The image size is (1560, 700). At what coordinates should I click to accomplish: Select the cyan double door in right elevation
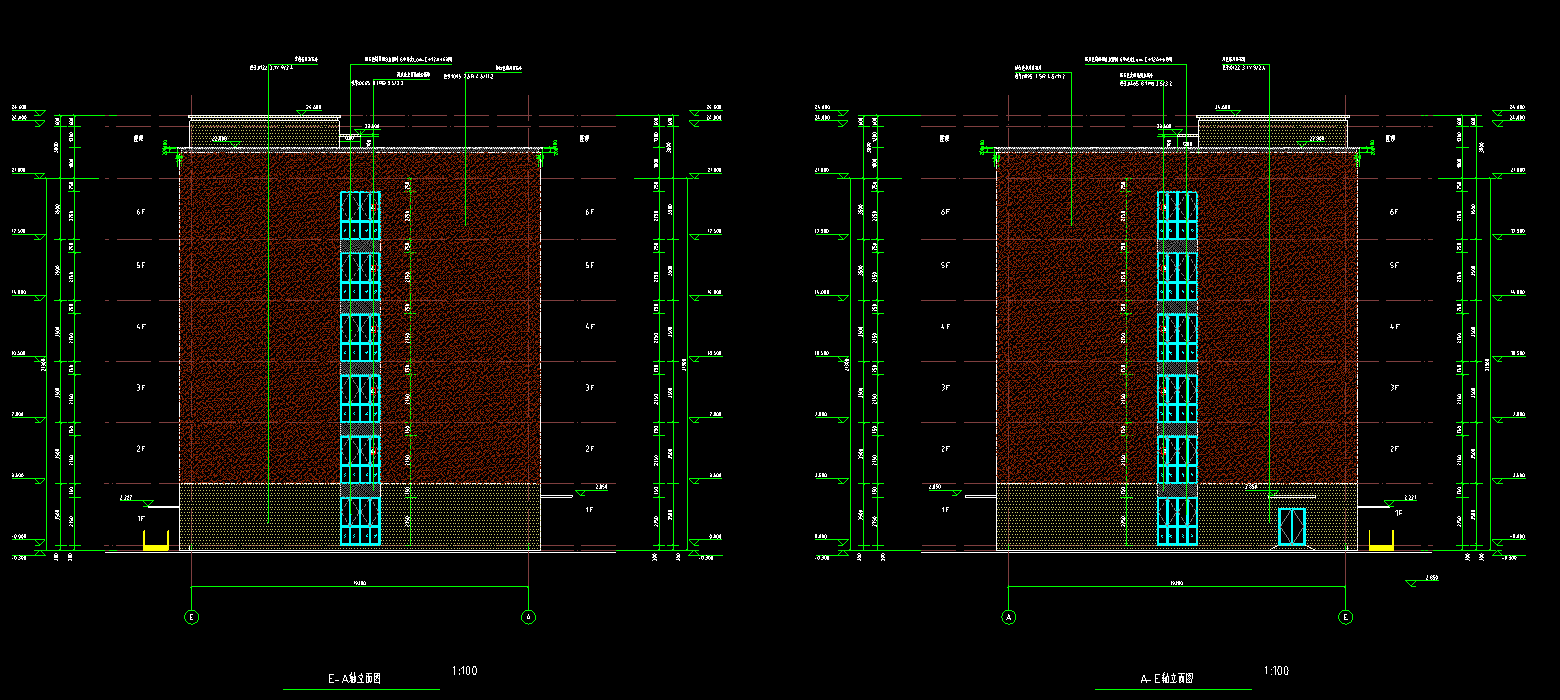1292,527
